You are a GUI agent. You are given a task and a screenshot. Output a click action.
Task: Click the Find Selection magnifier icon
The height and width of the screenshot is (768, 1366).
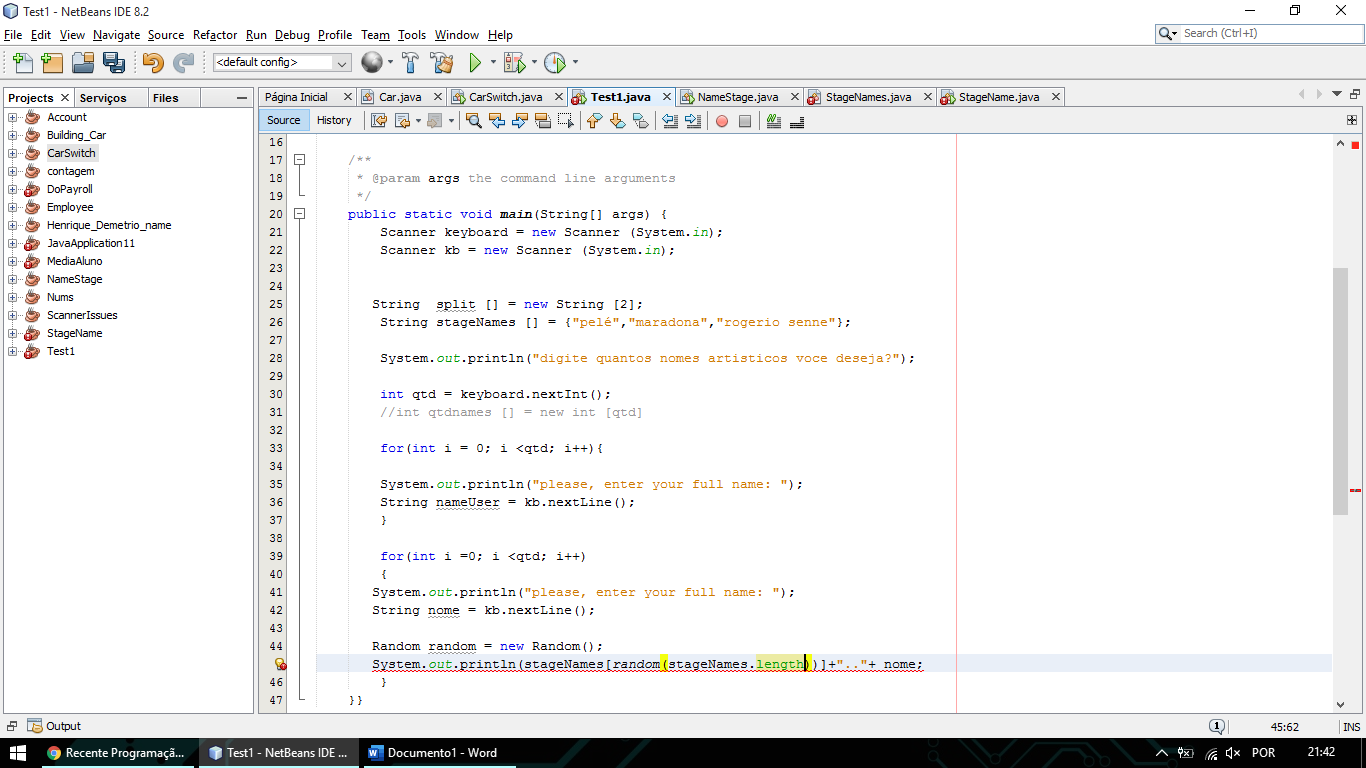474,121
